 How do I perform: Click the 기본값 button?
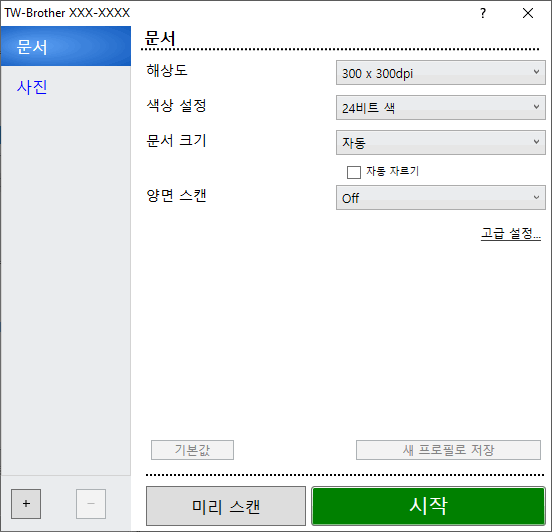[192, 450]
